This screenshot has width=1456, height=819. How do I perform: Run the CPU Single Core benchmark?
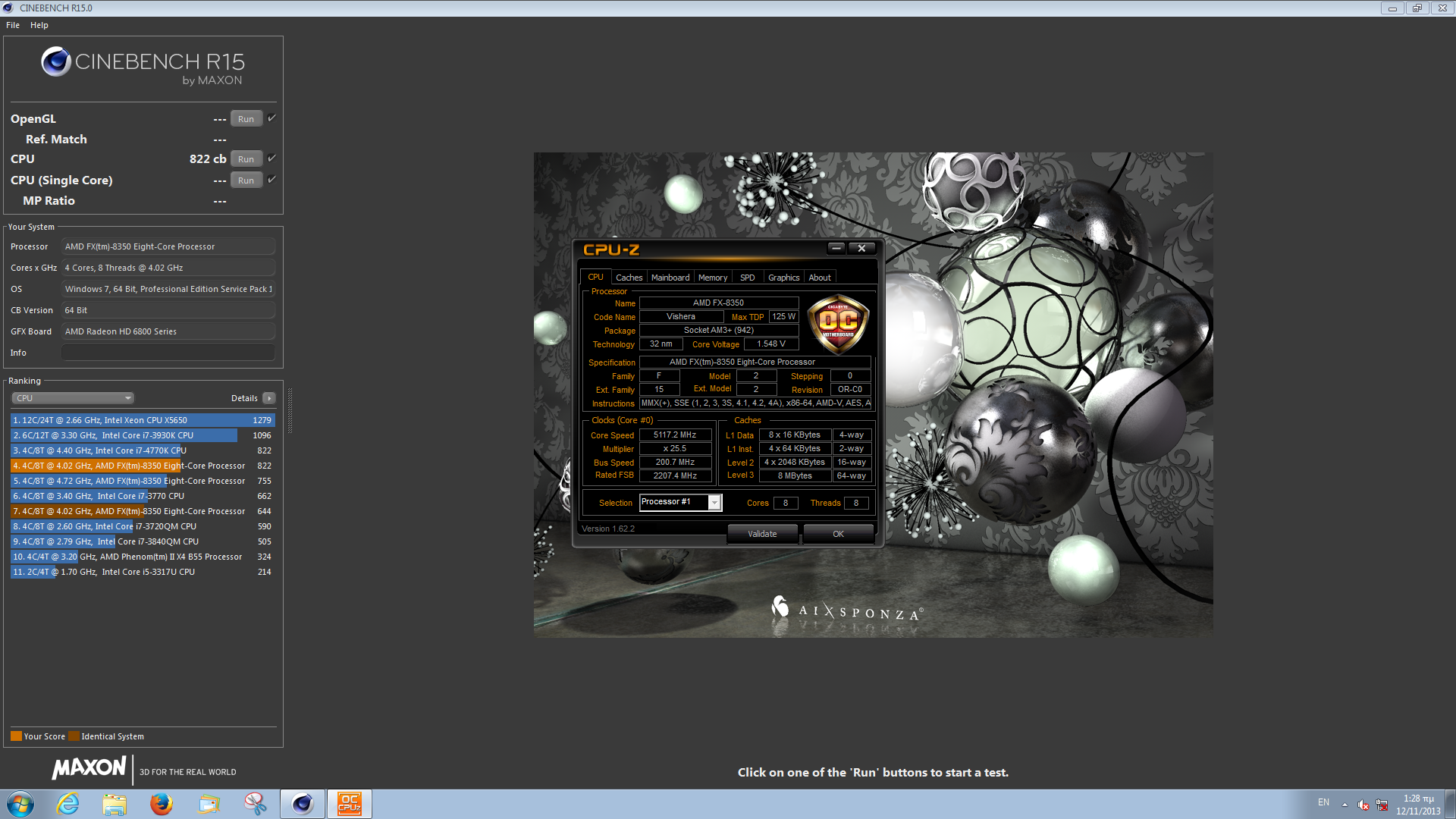246,180
